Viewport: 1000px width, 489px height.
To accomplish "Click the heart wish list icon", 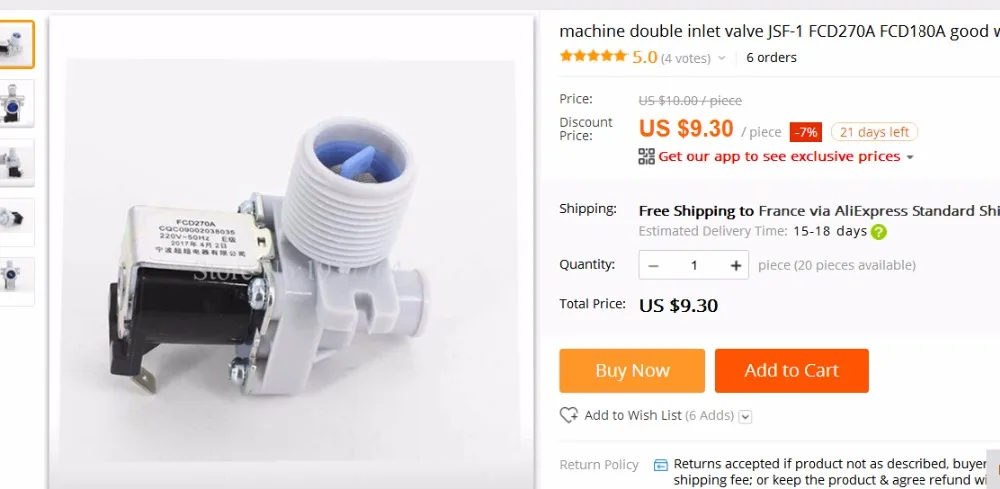I will point(569,416).
